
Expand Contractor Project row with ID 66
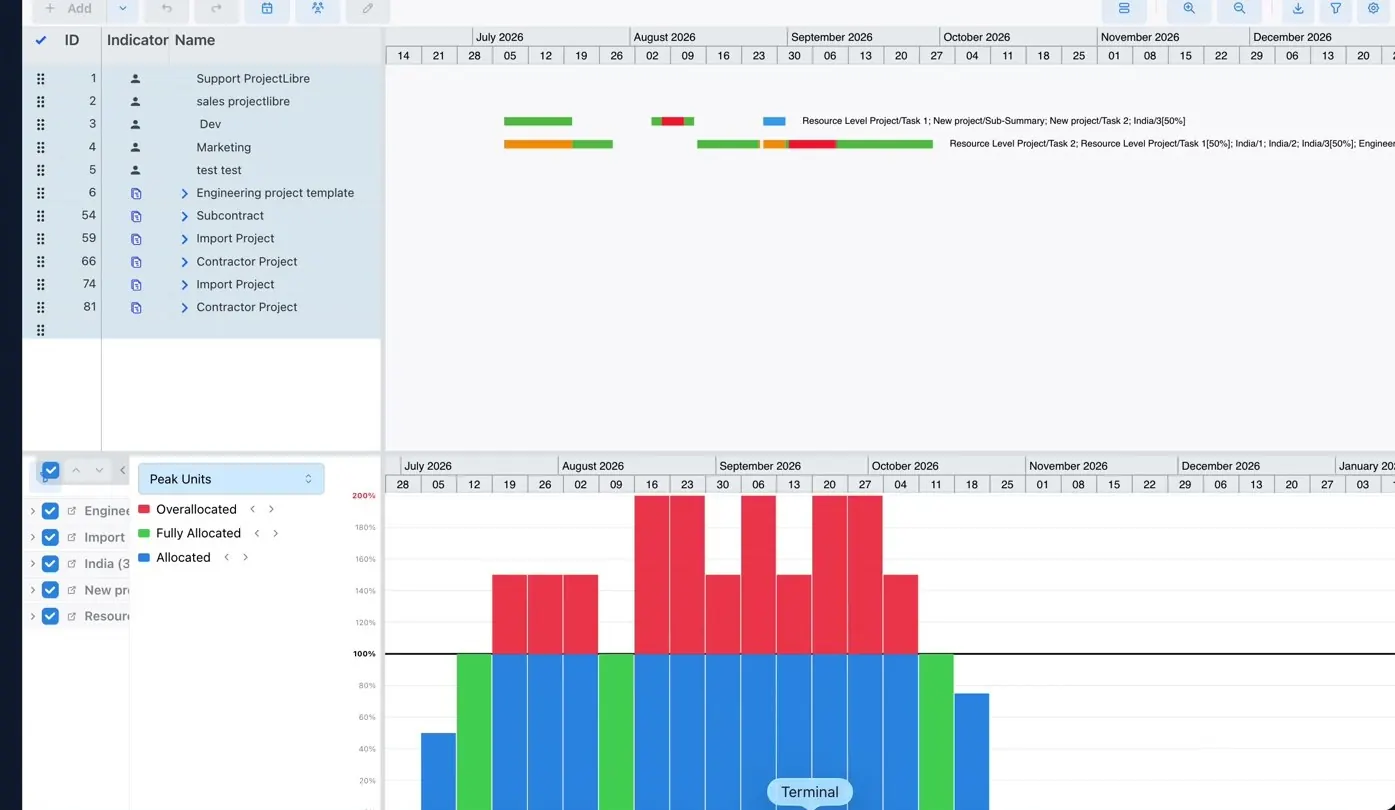click(185, 262)
